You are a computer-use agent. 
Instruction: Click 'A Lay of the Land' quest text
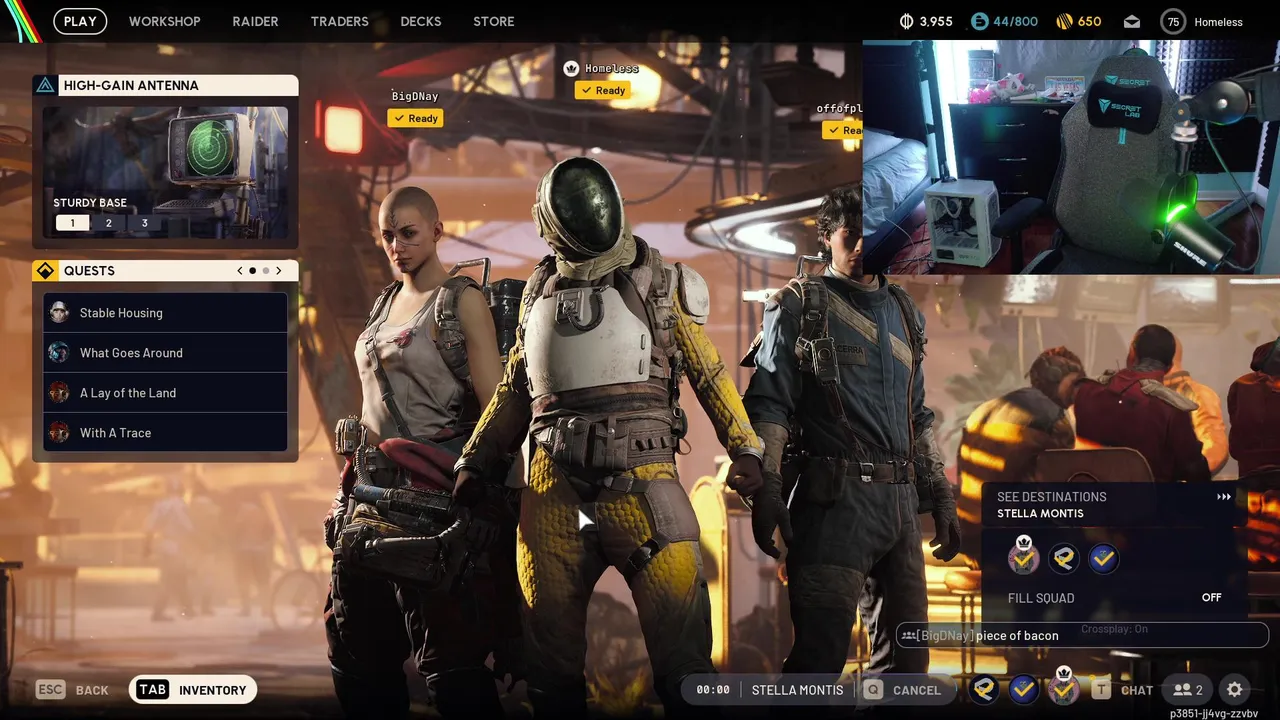[128, 393]
